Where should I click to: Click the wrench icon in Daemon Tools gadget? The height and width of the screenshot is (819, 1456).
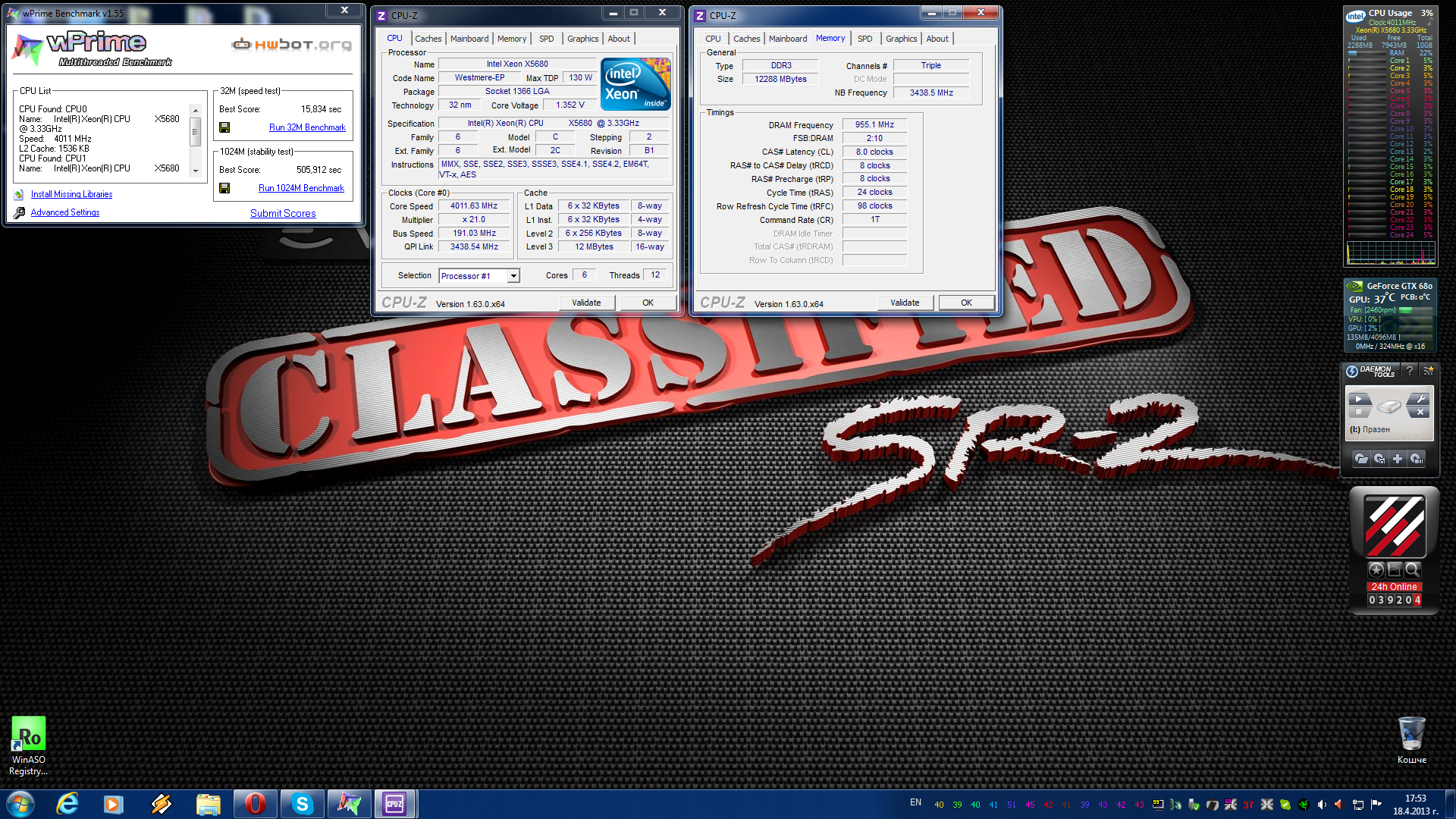pos(1420,399)
